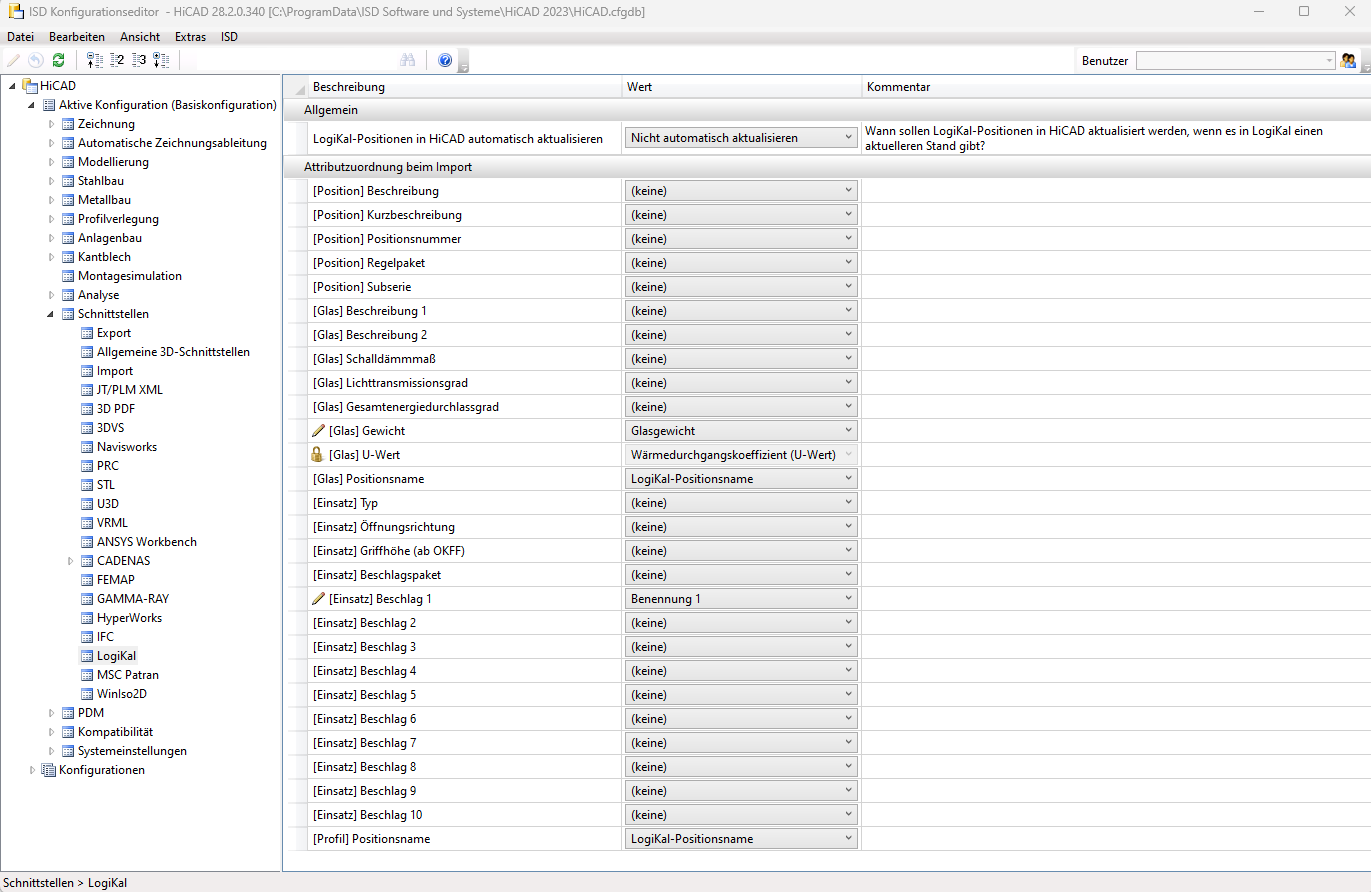Open help with the blue question mark icon
Viewport: 1371px width, 892px height.
(x=445, y=60)
